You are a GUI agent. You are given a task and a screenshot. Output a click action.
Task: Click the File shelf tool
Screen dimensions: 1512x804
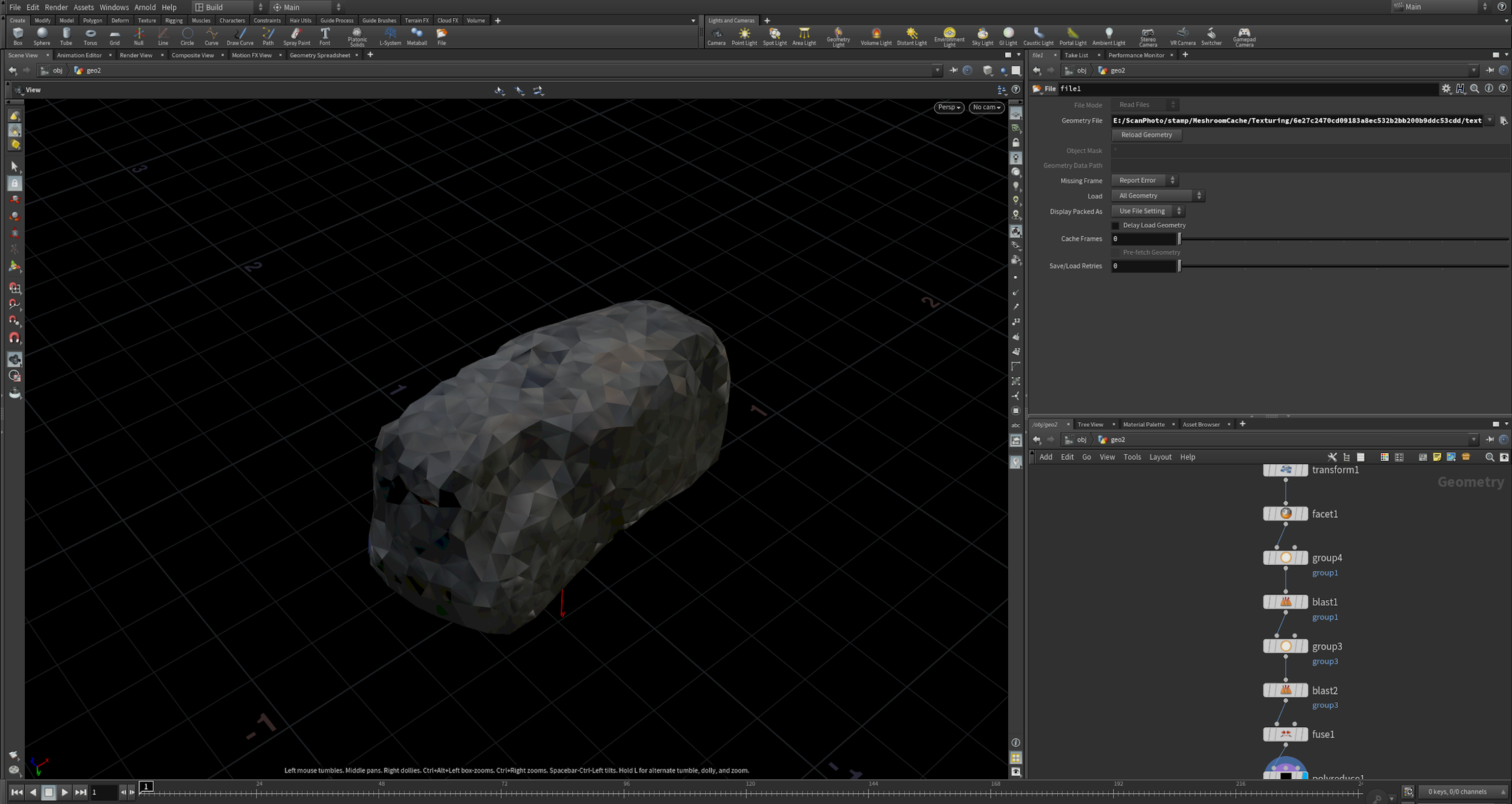point(441,36)
